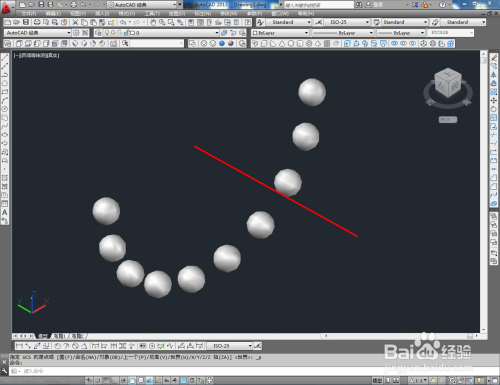
Task: Click the topmost white sphere in drawing
Action: 312,92
